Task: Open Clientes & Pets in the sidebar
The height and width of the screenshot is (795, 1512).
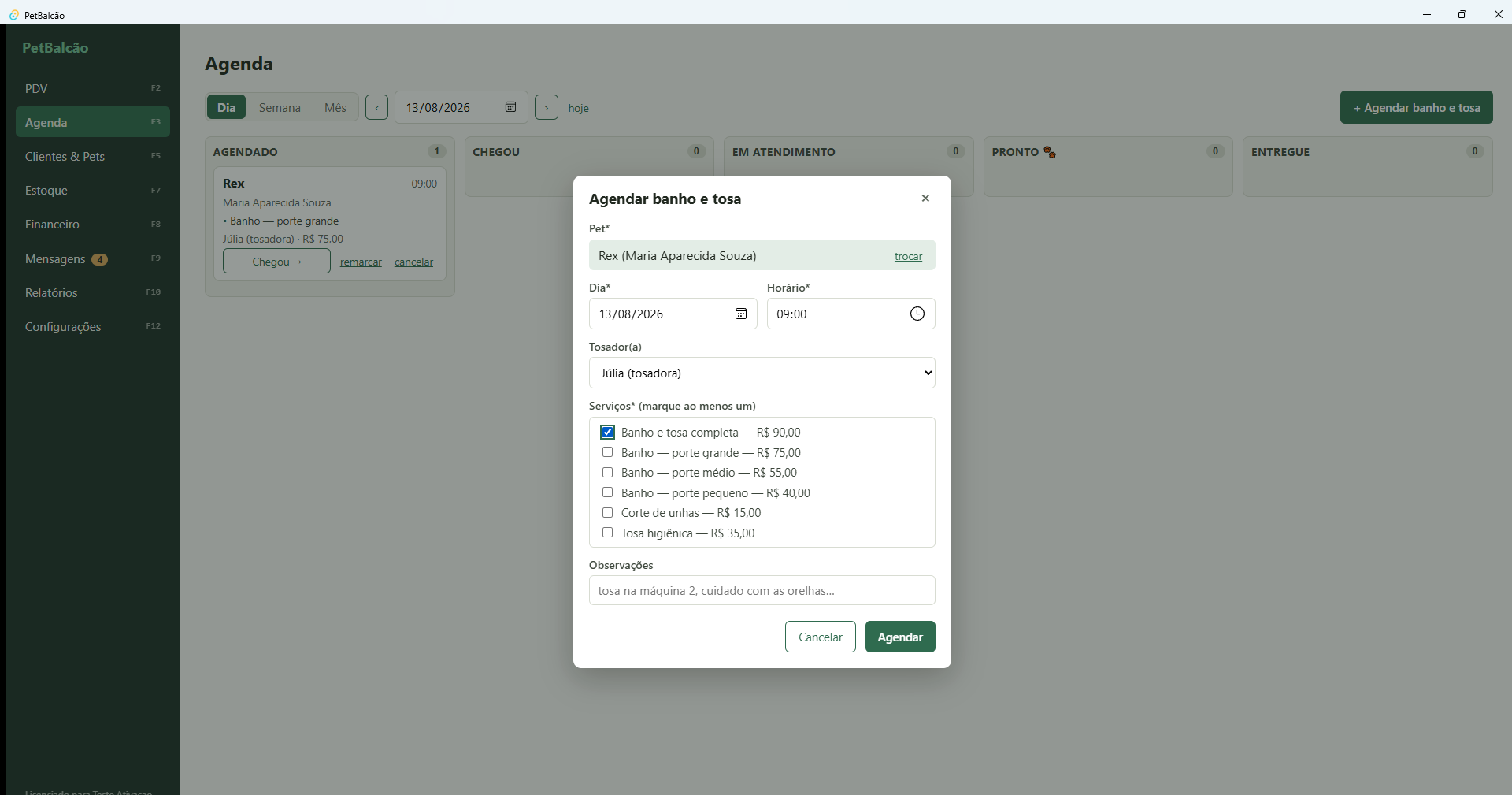Action: (x=93, y=156)
